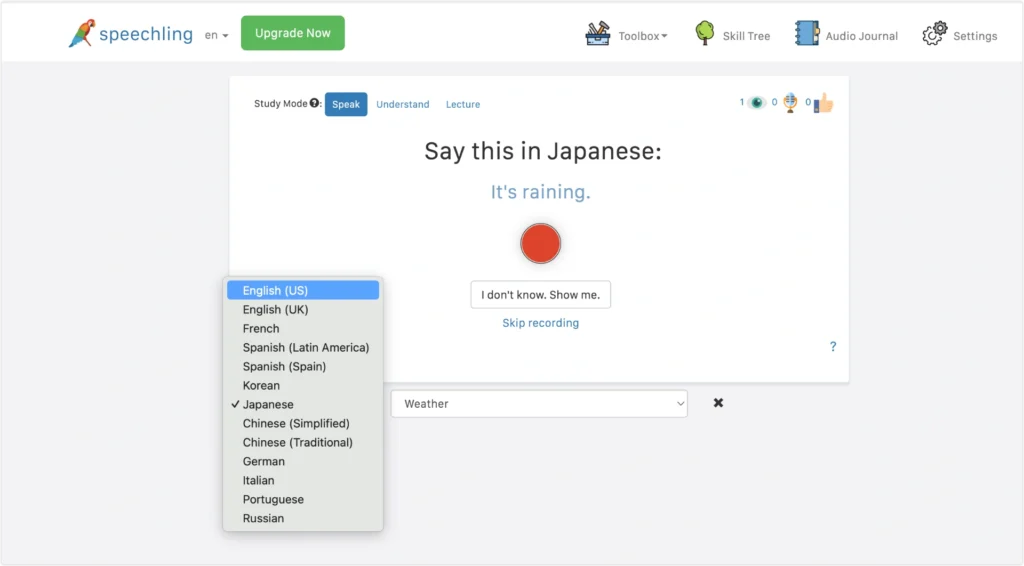The height and width of the screenshot is (566, 1024).
Task: Click I don't know. Show me.
Action: (x=541, y=294)
